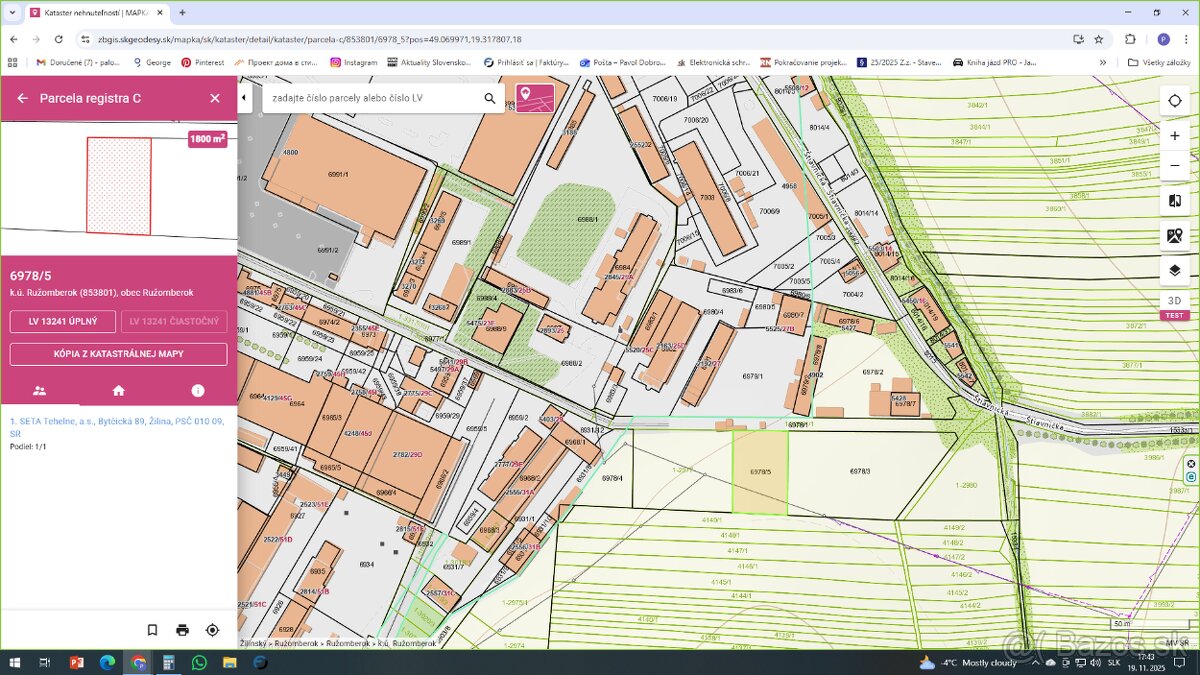
Task: Collapse the side panel with arrow
Action: (x=244, y=98)
